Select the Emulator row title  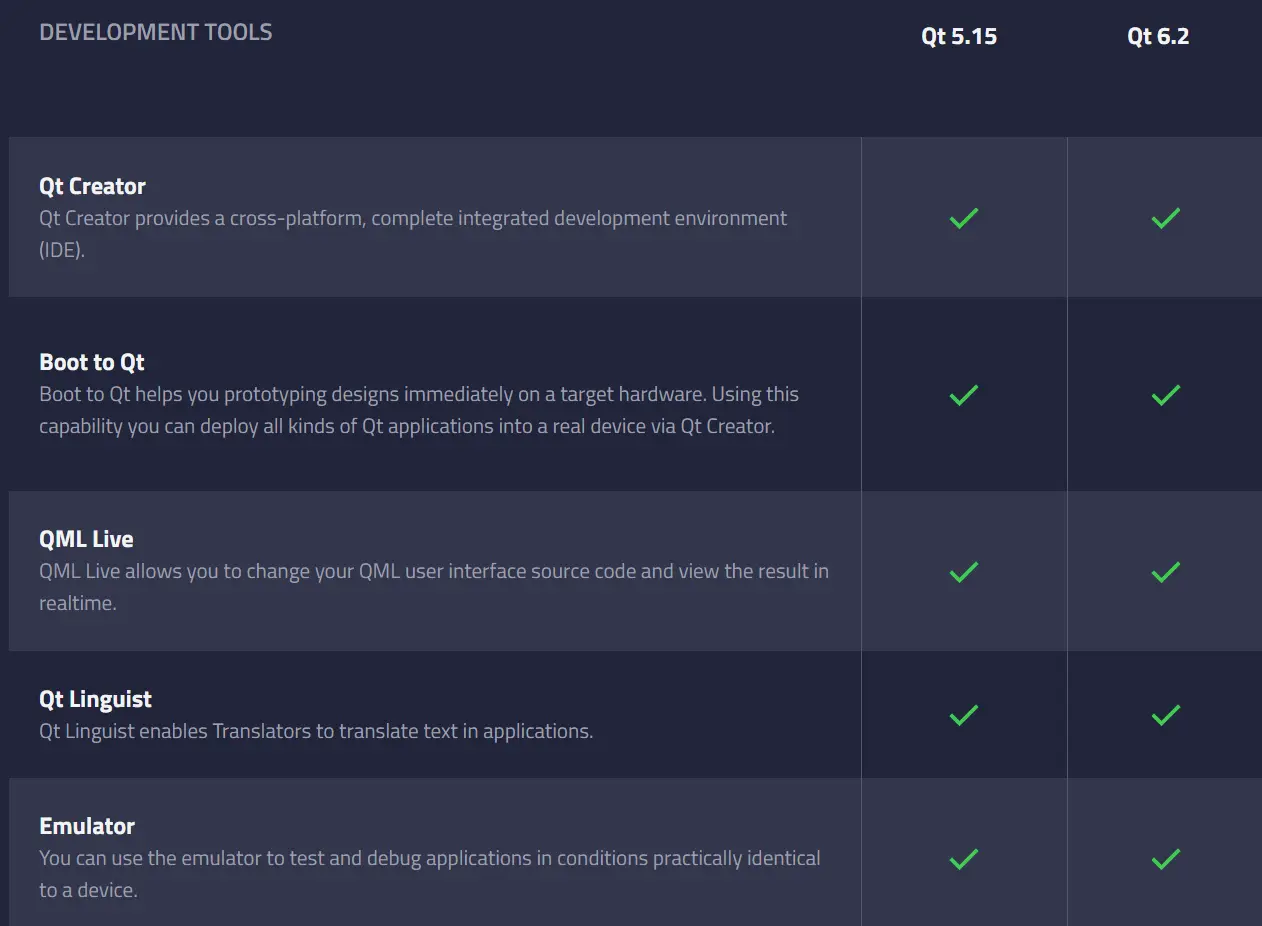coord(87,826)
